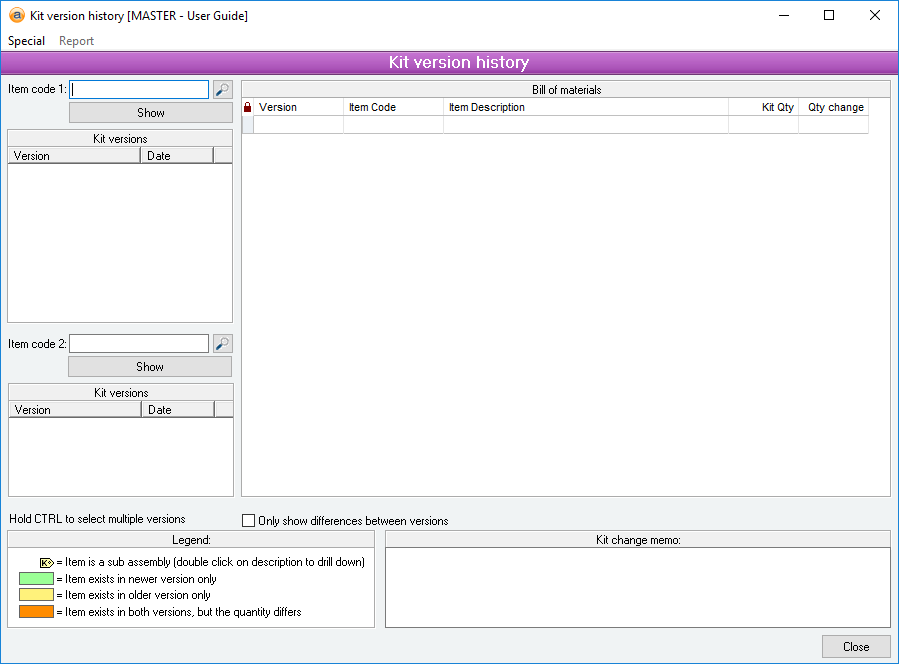Click the application logo in title bar

click(16, 15)
